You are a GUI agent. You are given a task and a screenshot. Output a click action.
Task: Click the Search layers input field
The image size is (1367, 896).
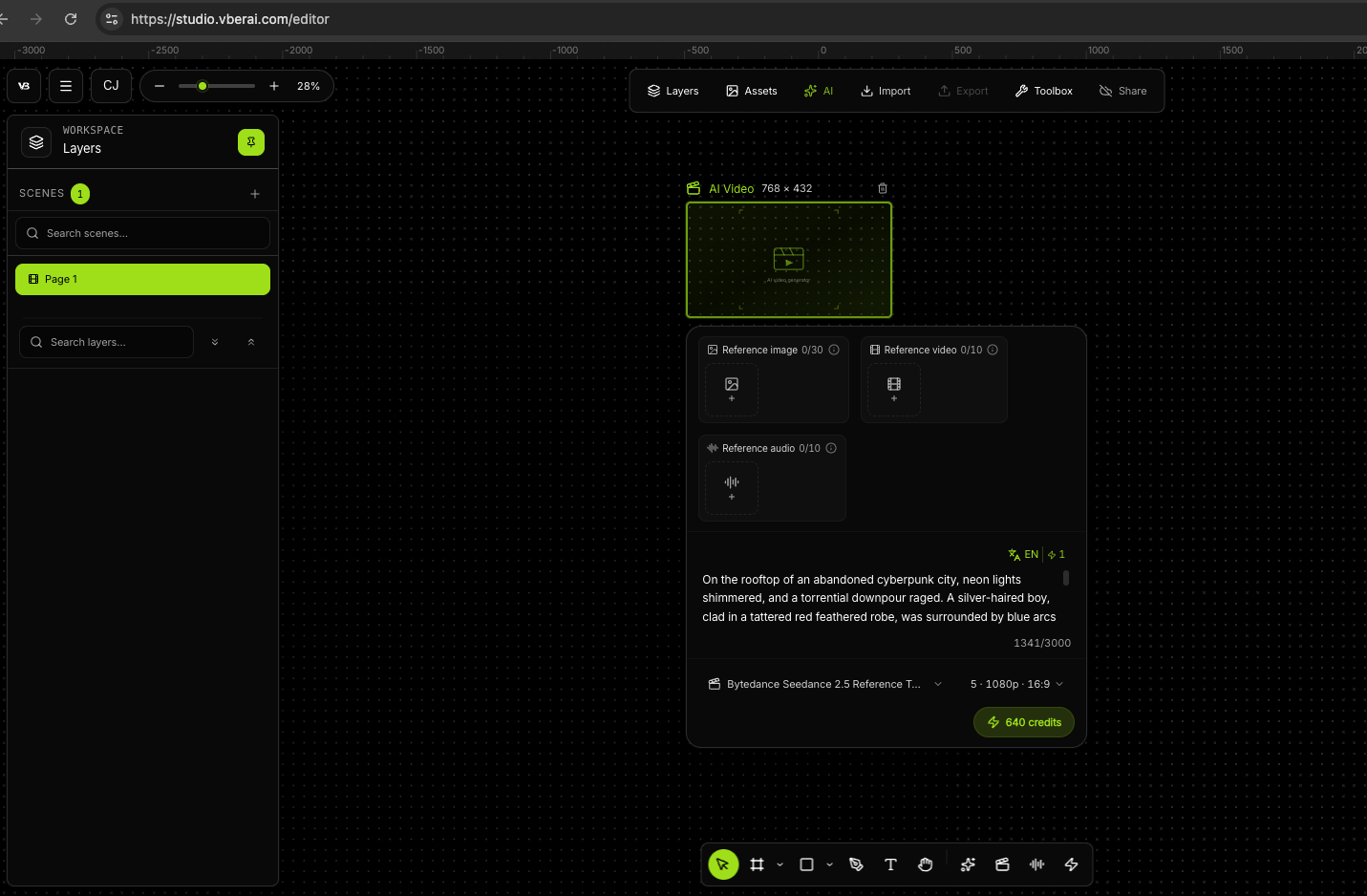tap(106, 342)
